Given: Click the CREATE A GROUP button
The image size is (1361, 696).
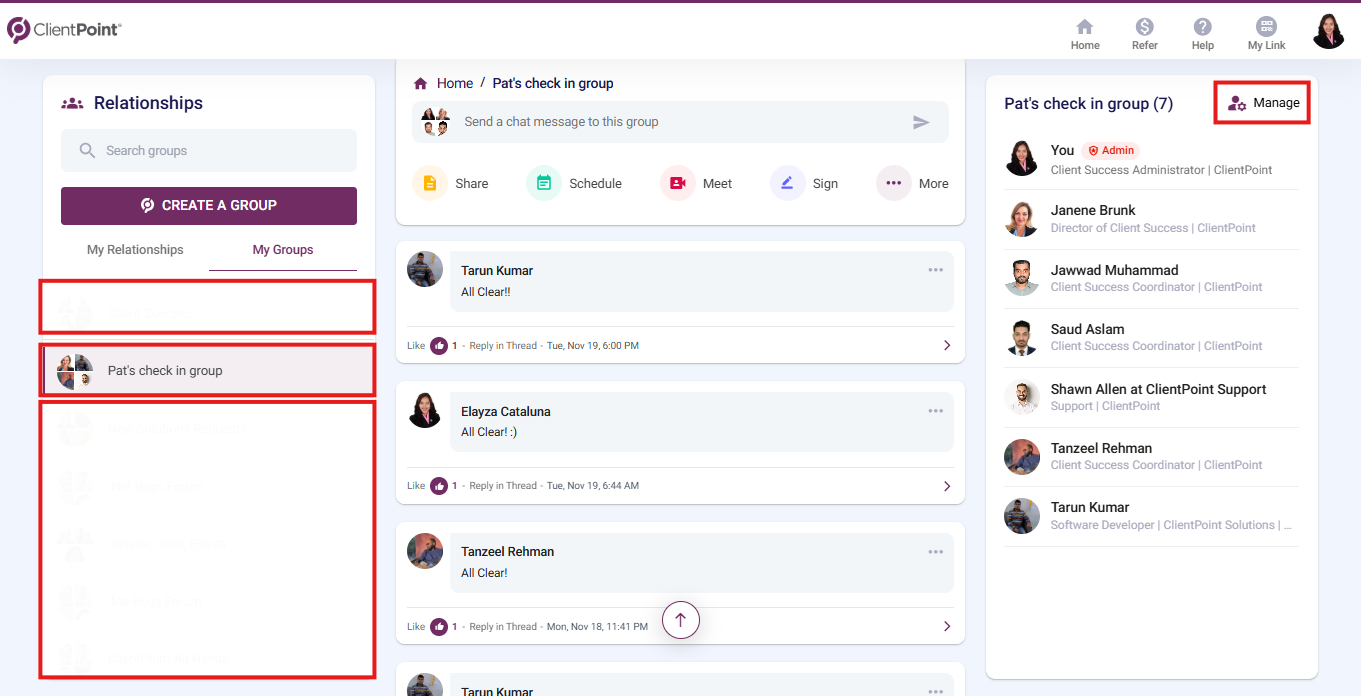Looking at the screenshot, I should click(x=209, y=205).
